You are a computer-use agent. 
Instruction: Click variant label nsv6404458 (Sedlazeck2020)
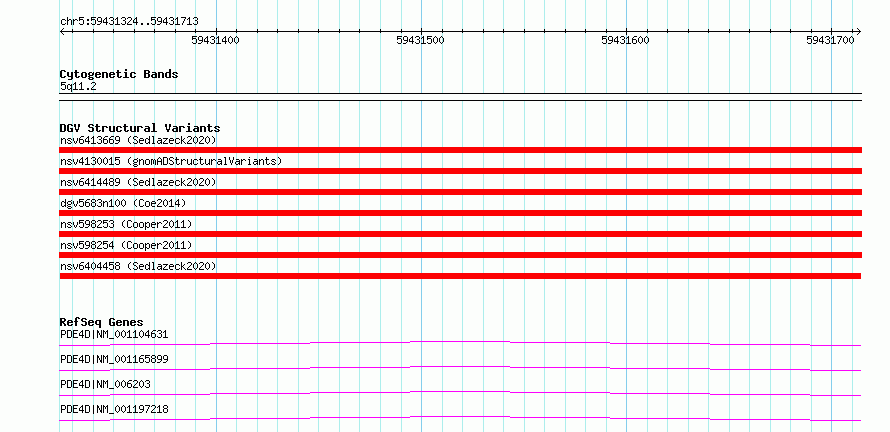coord(138,266)
